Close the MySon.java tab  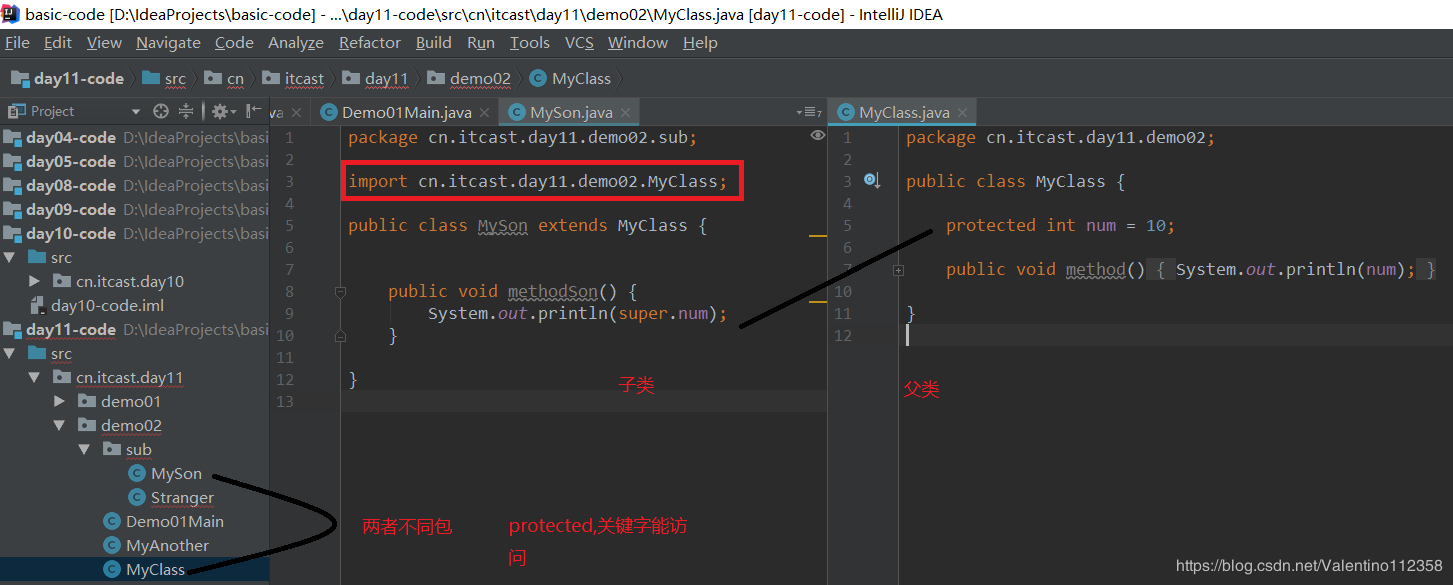[627, 113]
